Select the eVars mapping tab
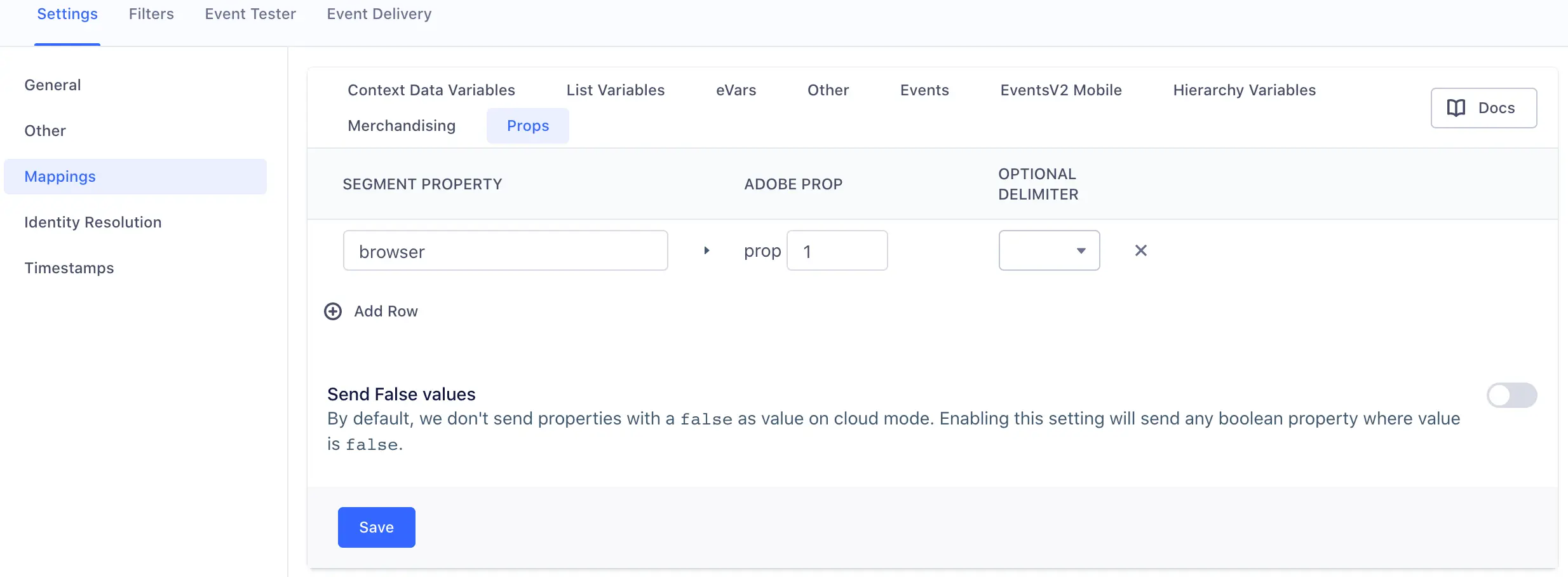 pos(736,90)
